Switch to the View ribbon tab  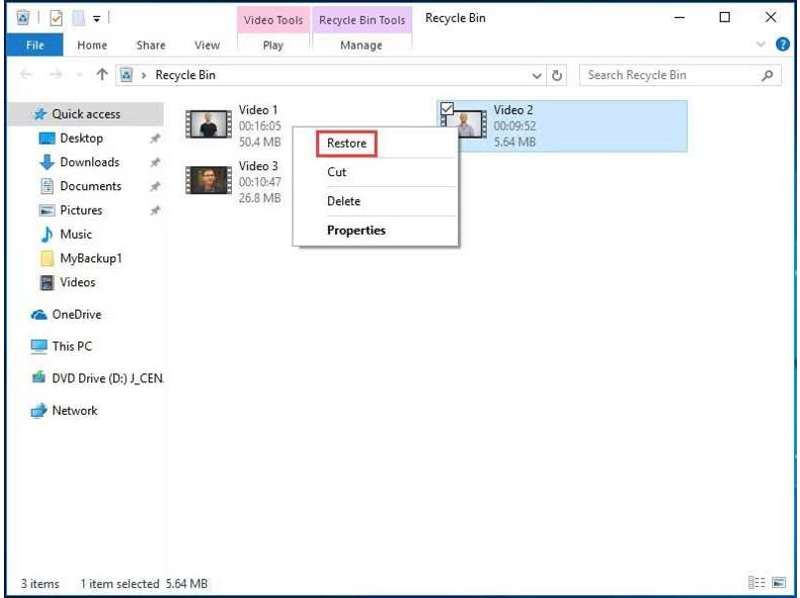pos(207,45)
